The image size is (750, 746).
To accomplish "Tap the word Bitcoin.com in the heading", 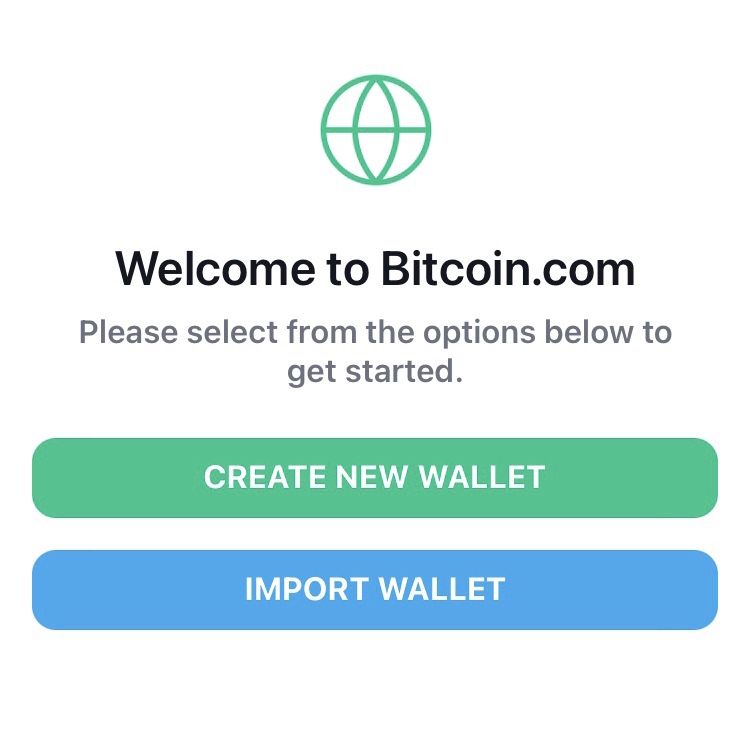I will coord(508,269).
